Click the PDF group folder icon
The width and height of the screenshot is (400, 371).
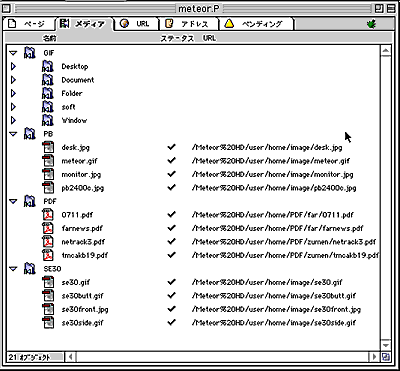pos(29,201)
